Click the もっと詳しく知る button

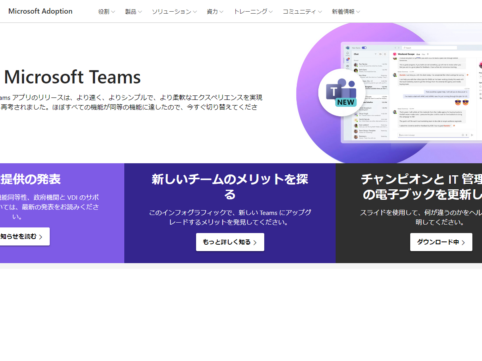[x=230, y=242]
